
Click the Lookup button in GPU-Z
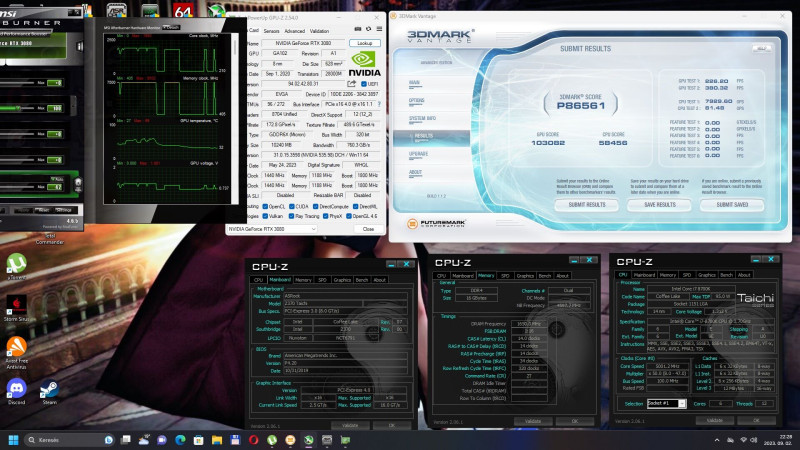(x=365, y=43)
